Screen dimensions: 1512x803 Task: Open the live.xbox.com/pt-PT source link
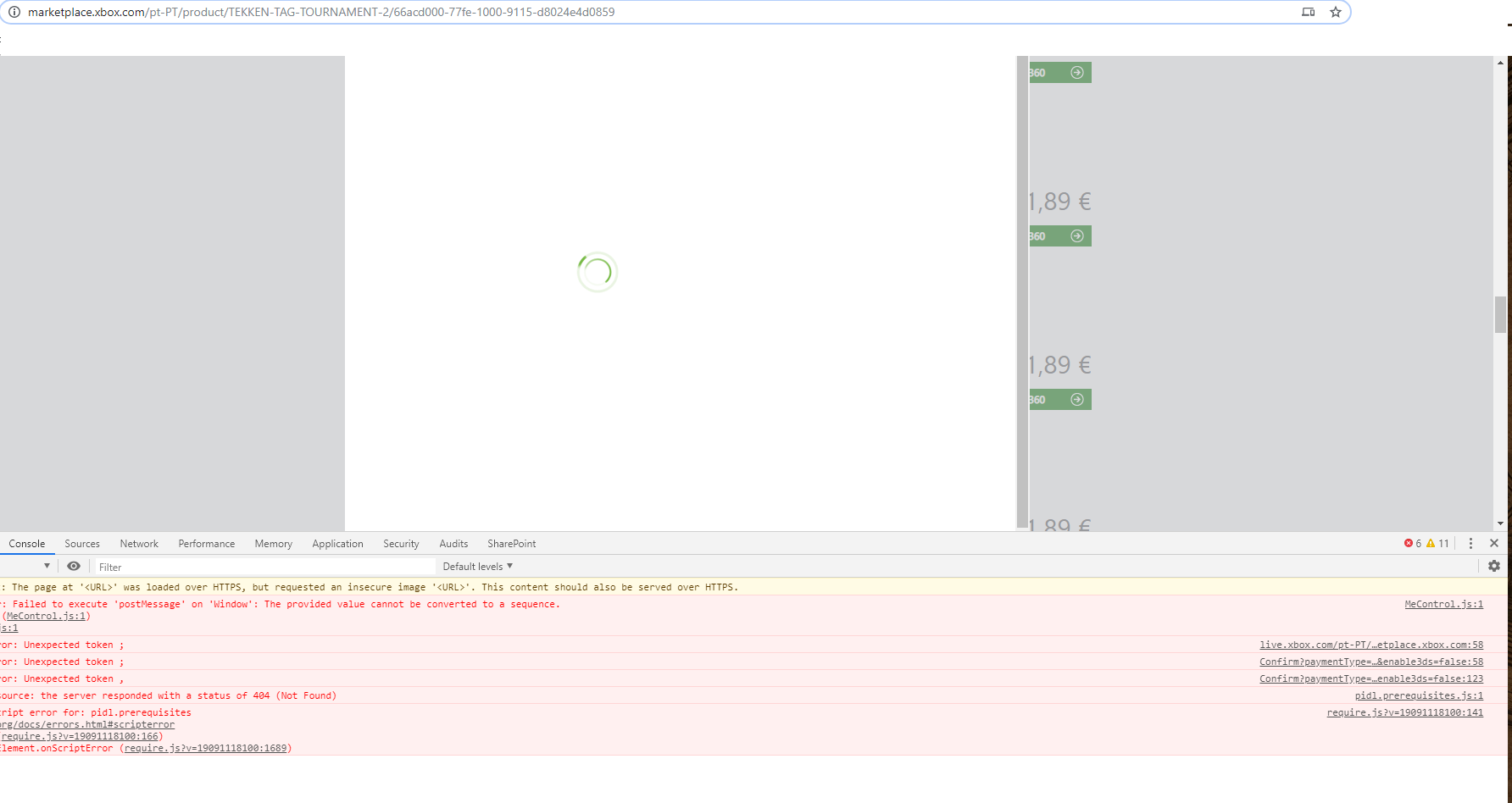coord(1371,645)
